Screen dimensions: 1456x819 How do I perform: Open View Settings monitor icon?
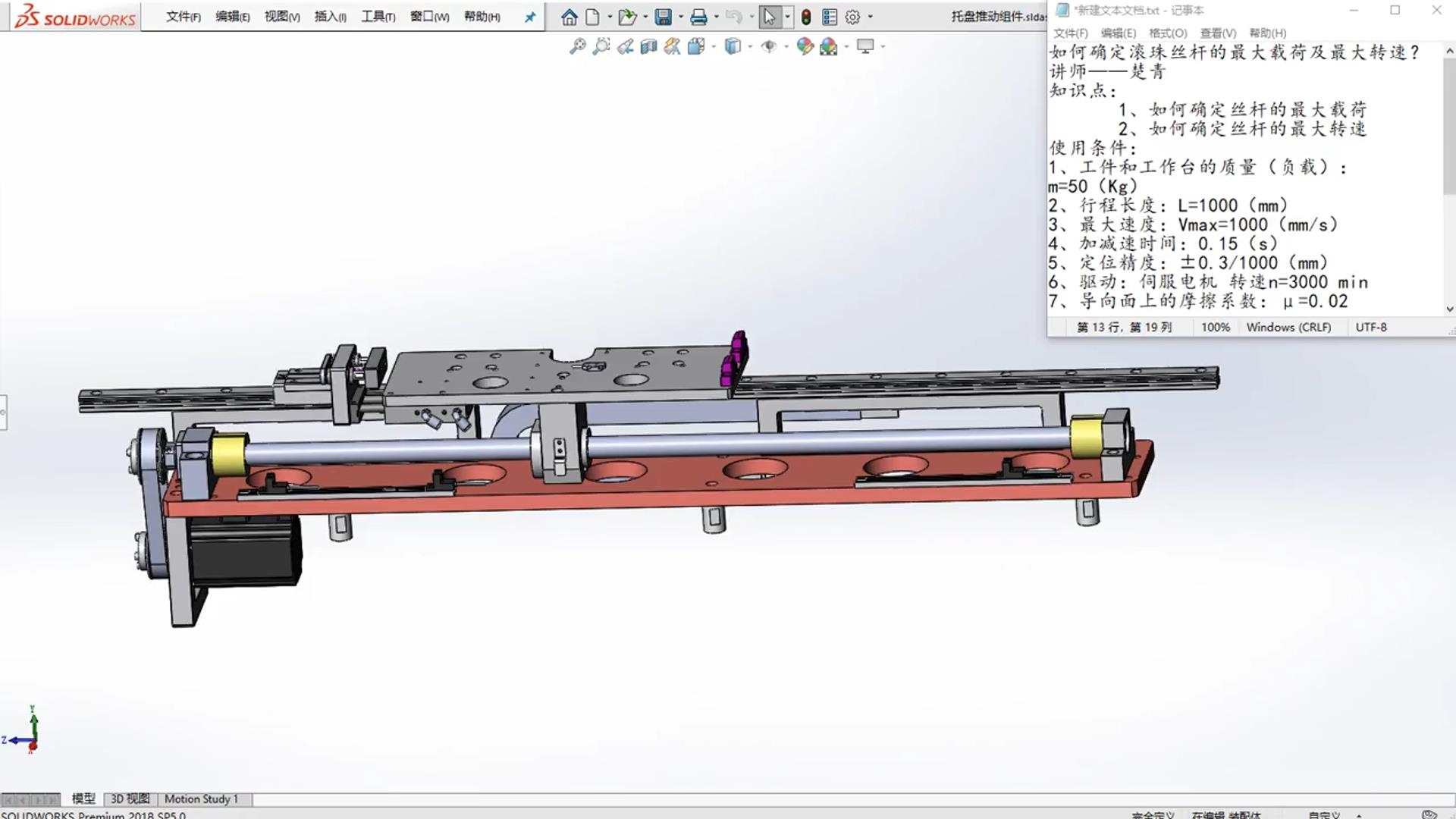point(865,46)
